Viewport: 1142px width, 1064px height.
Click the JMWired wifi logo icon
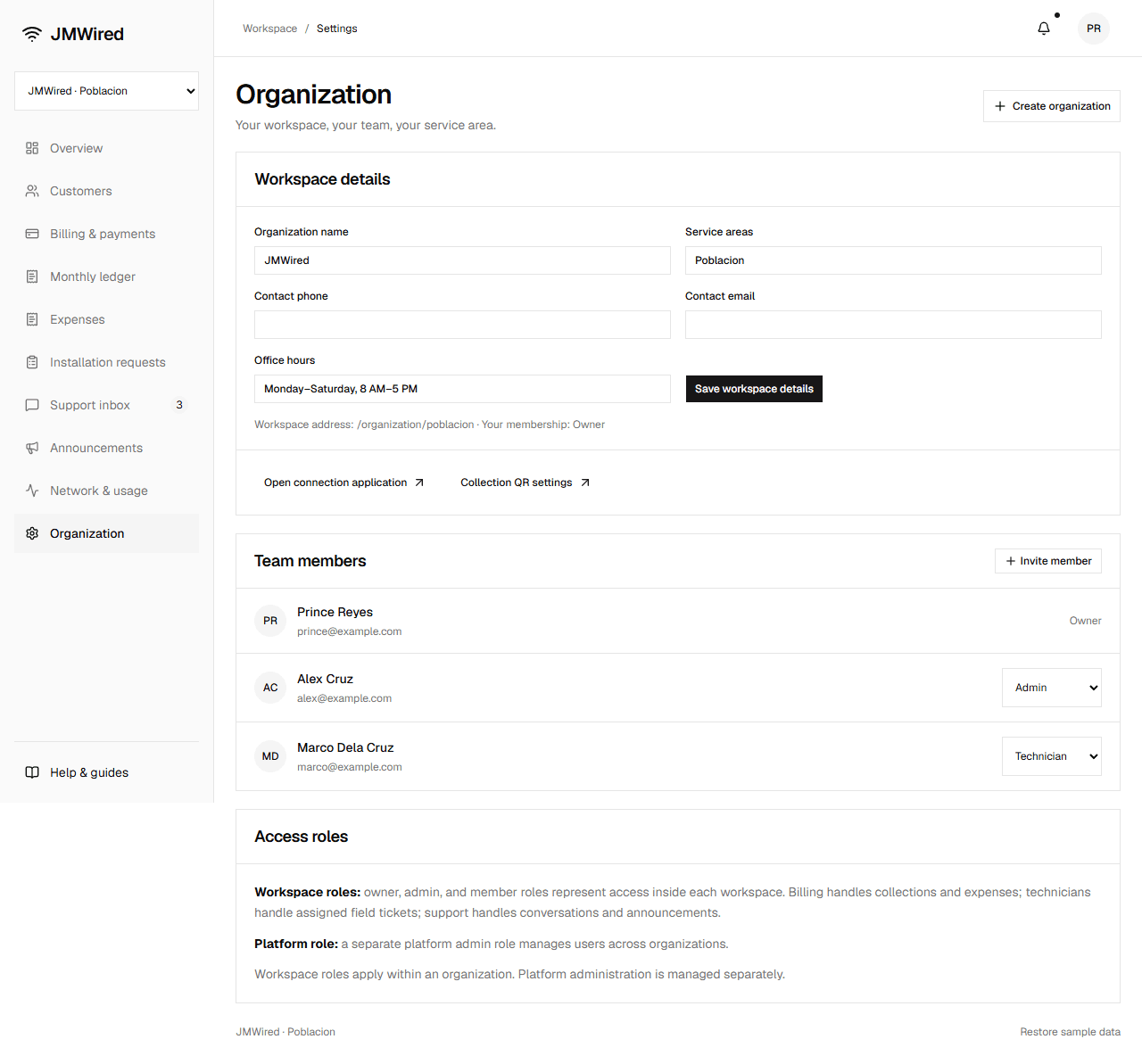32,34
